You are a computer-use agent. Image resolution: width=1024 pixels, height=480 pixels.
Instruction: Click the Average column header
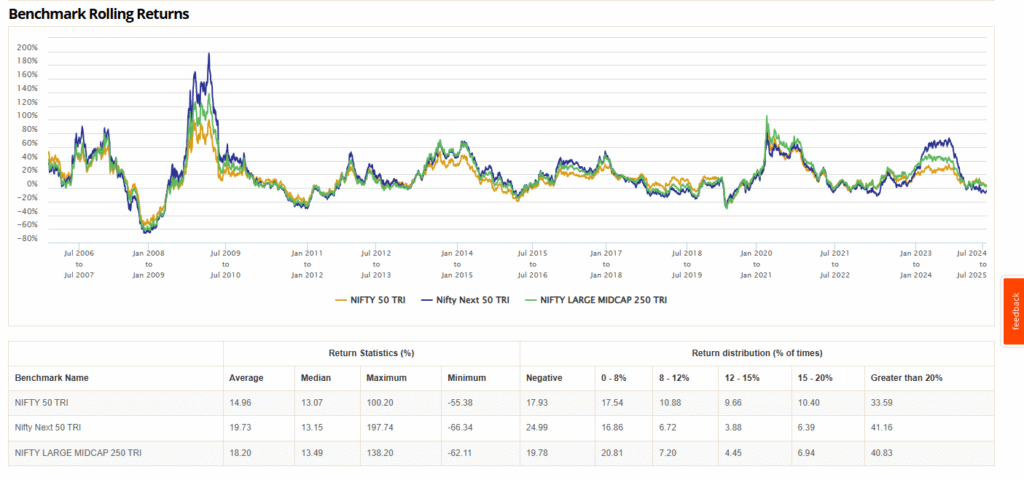[246, 377]
